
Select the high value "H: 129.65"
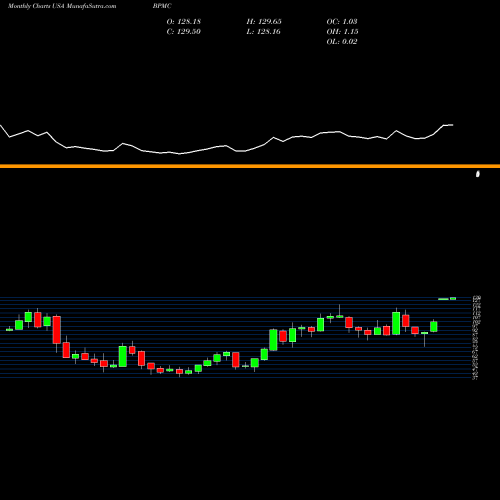[x=264, y=22]
